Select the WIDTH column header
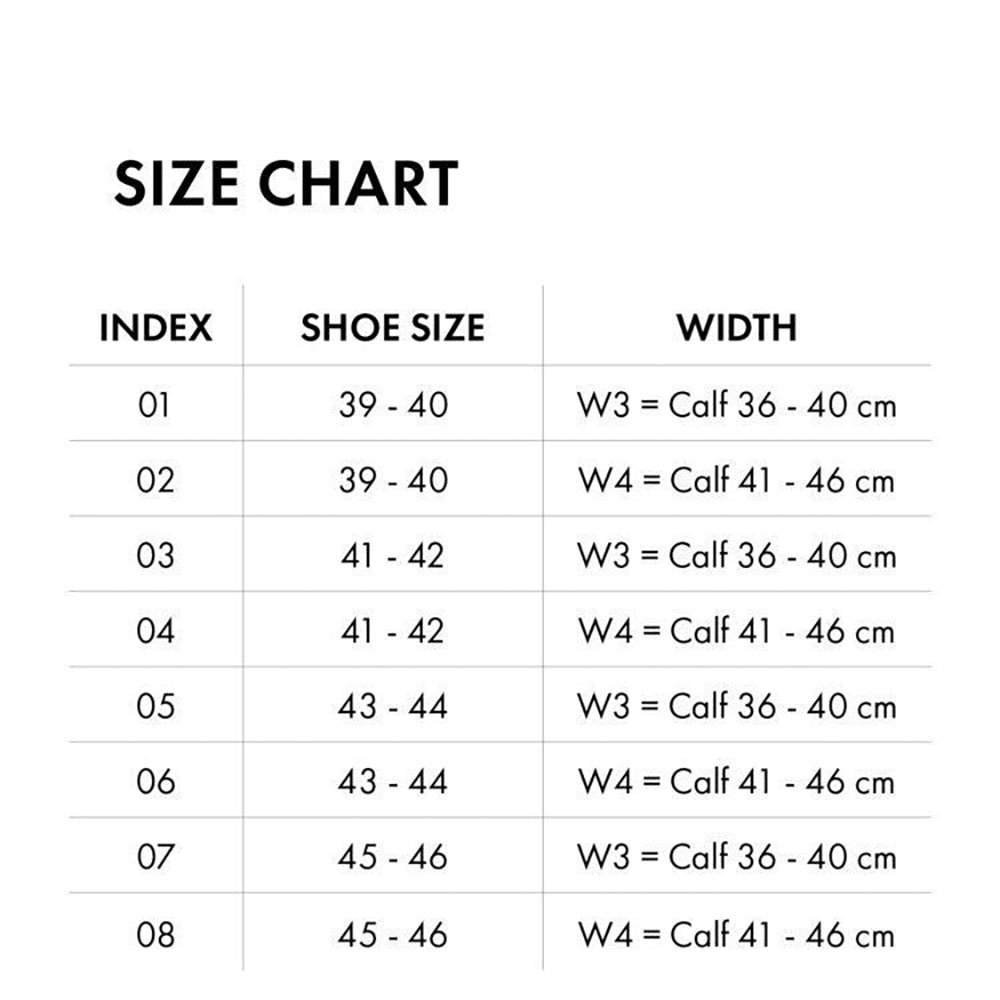1000x1000 pixels. point(737,328)
